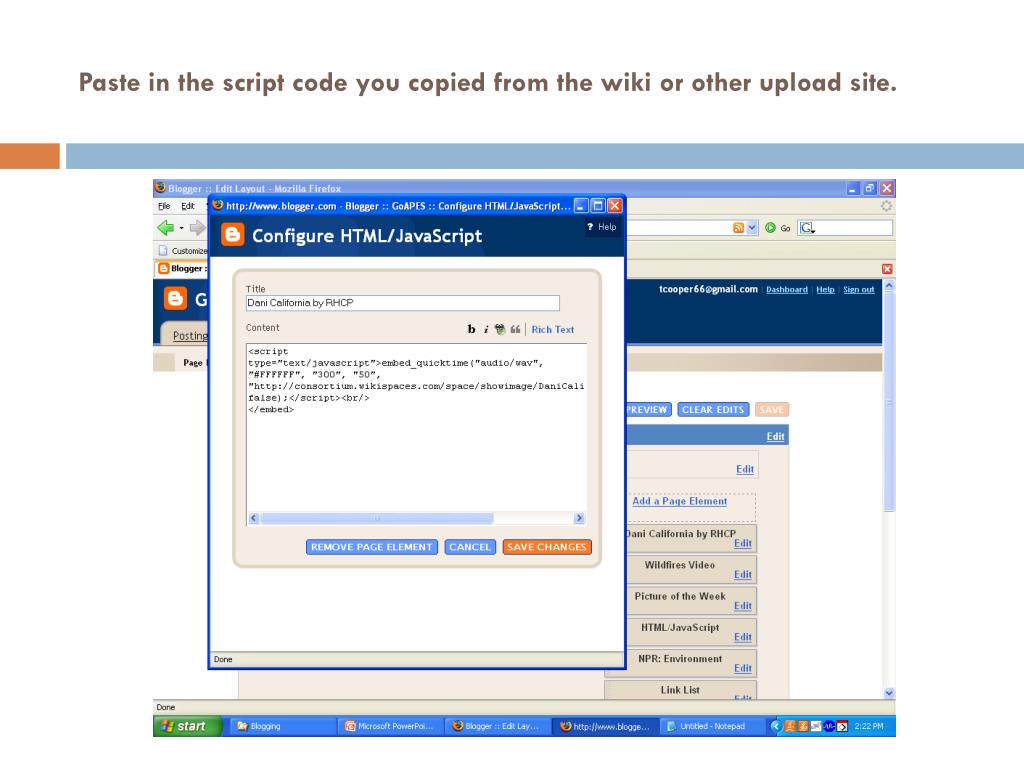The image size is (1024, 768).
Task: Open the Edit menu in Firefox
Action: pos(187,206)
